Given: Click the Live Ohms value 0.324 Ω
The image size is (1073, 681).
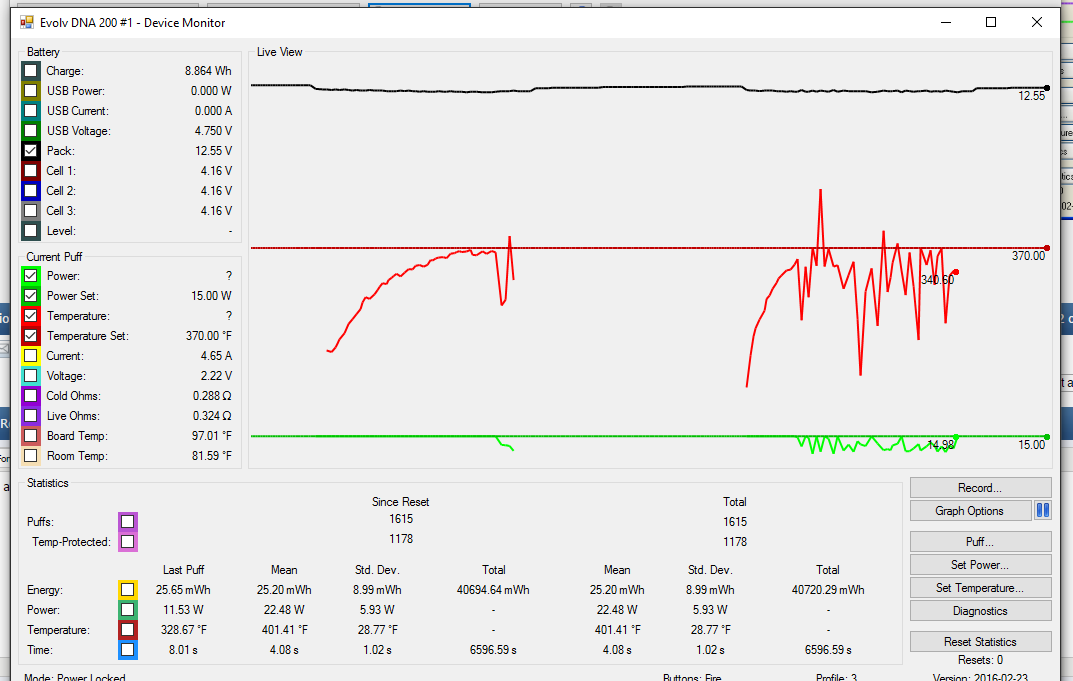Looking at the screenshot, I should tap(212, 415).
